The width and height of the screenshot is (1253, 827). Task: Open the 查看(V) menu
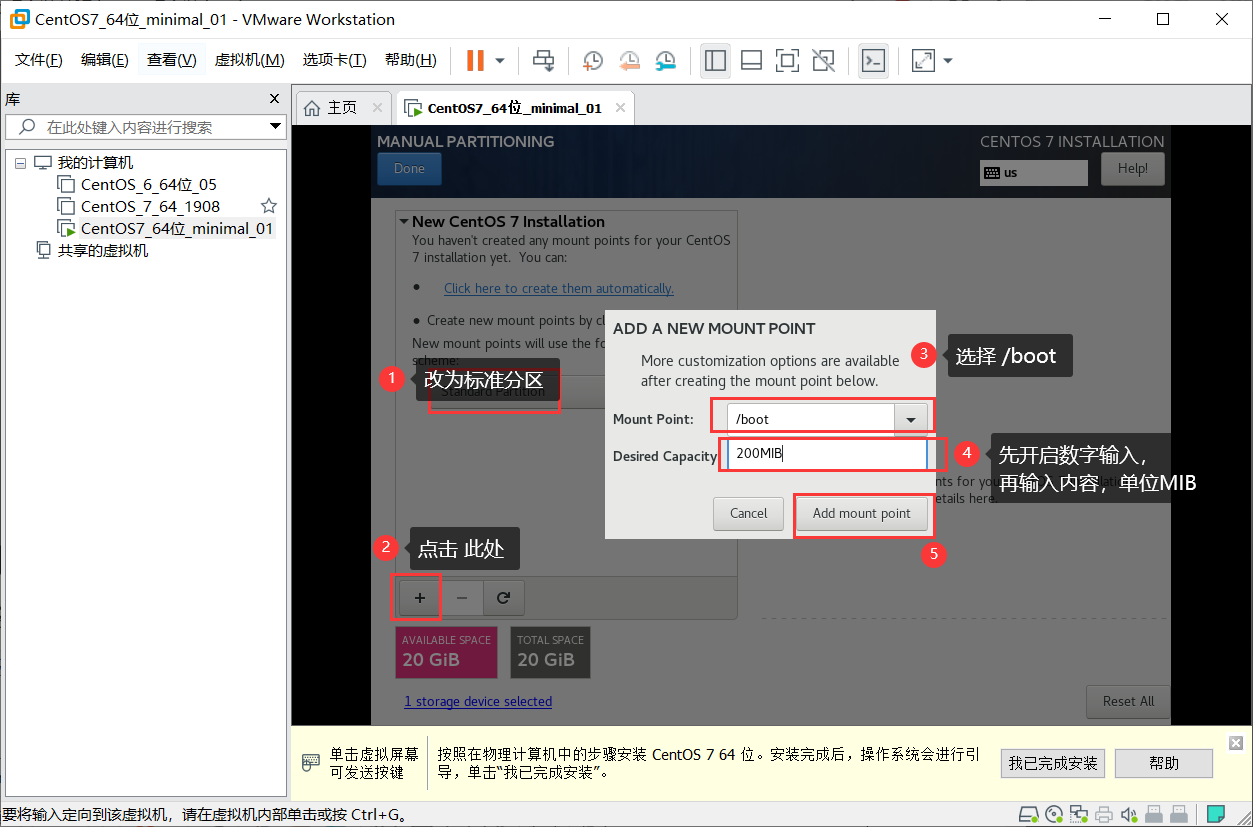[x=172, y=60]
